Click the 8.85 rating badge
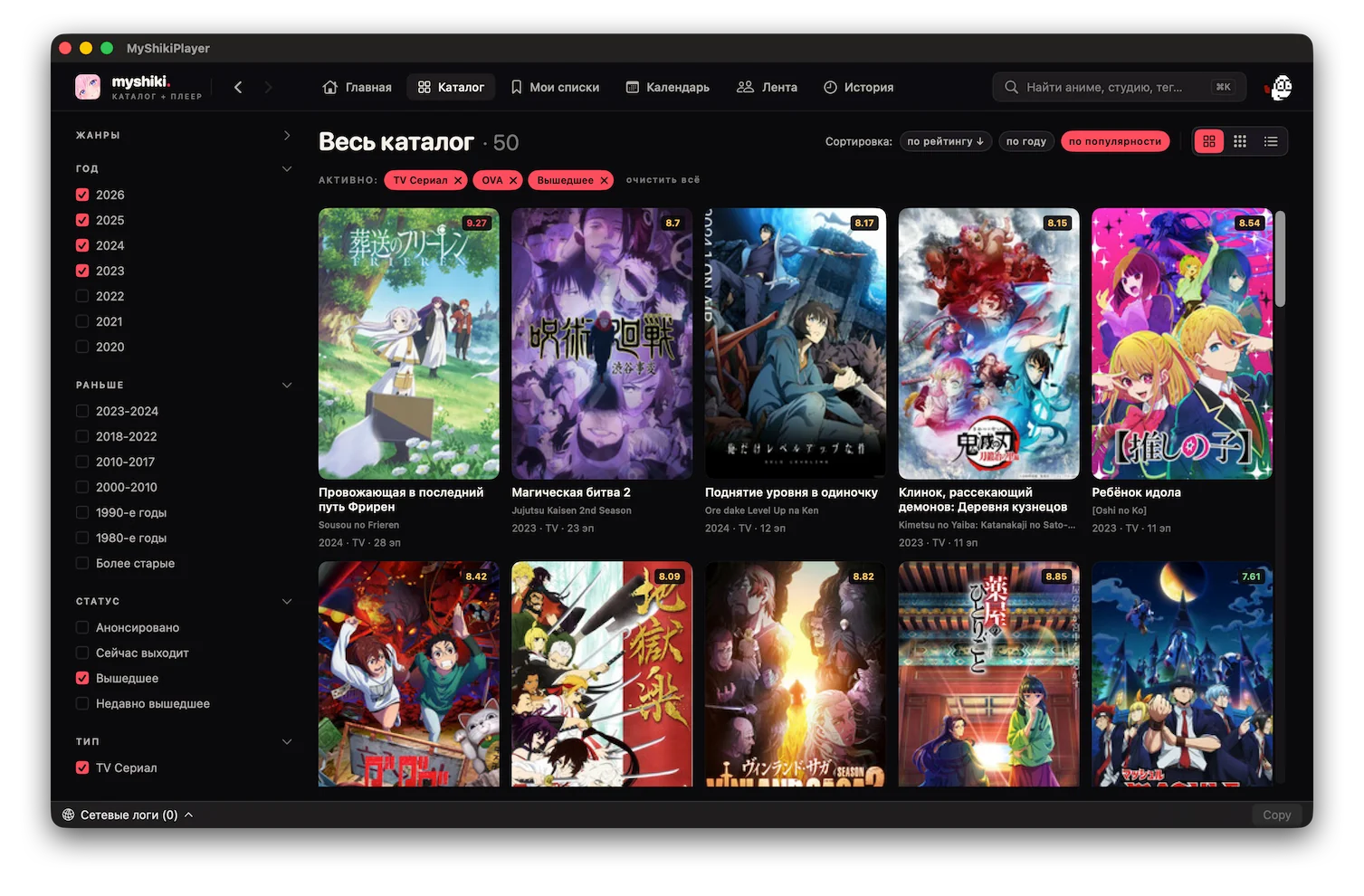This screenshot has width=1364, height=896. coord(1056,577)
